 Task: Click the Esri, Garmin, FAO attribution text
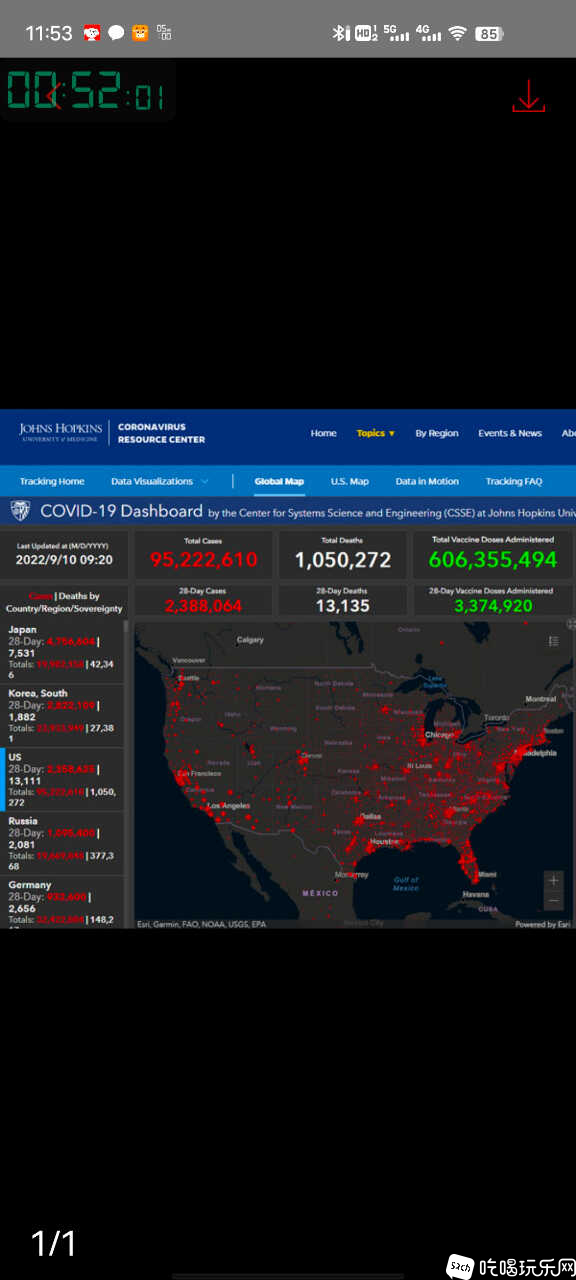click(x=201, y=925)
